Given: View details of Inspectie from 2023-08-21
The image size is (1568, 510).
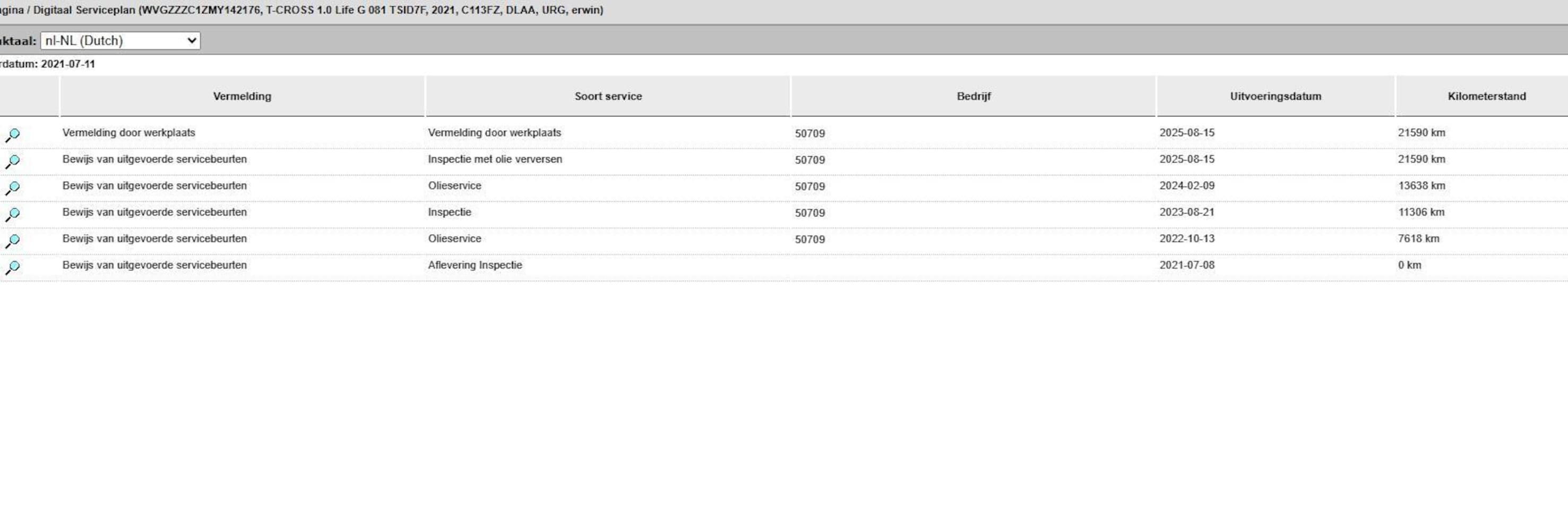Looking at the screenshot, I should (x=12, y=215).
